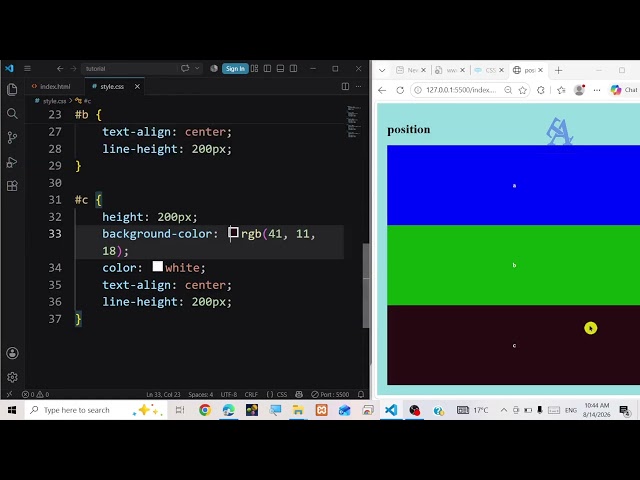The width and height of the screenshot is (640, 480).
Task: Close the position browser tab
Action: click(x=540, y=70)
